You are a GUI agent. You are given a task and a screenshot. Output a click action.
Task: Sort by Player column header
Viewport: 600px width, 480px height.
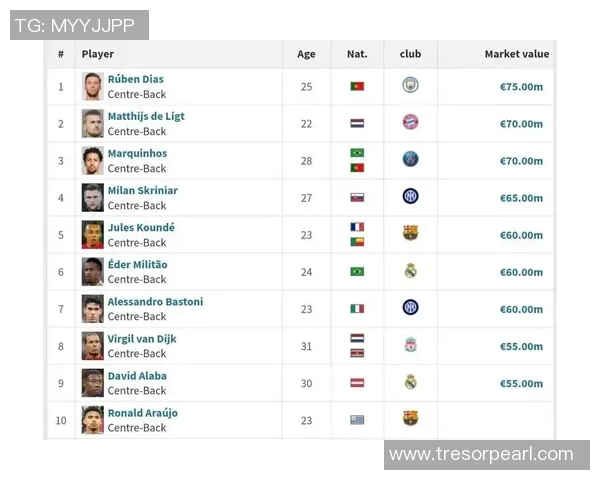(x=98, y=55)
